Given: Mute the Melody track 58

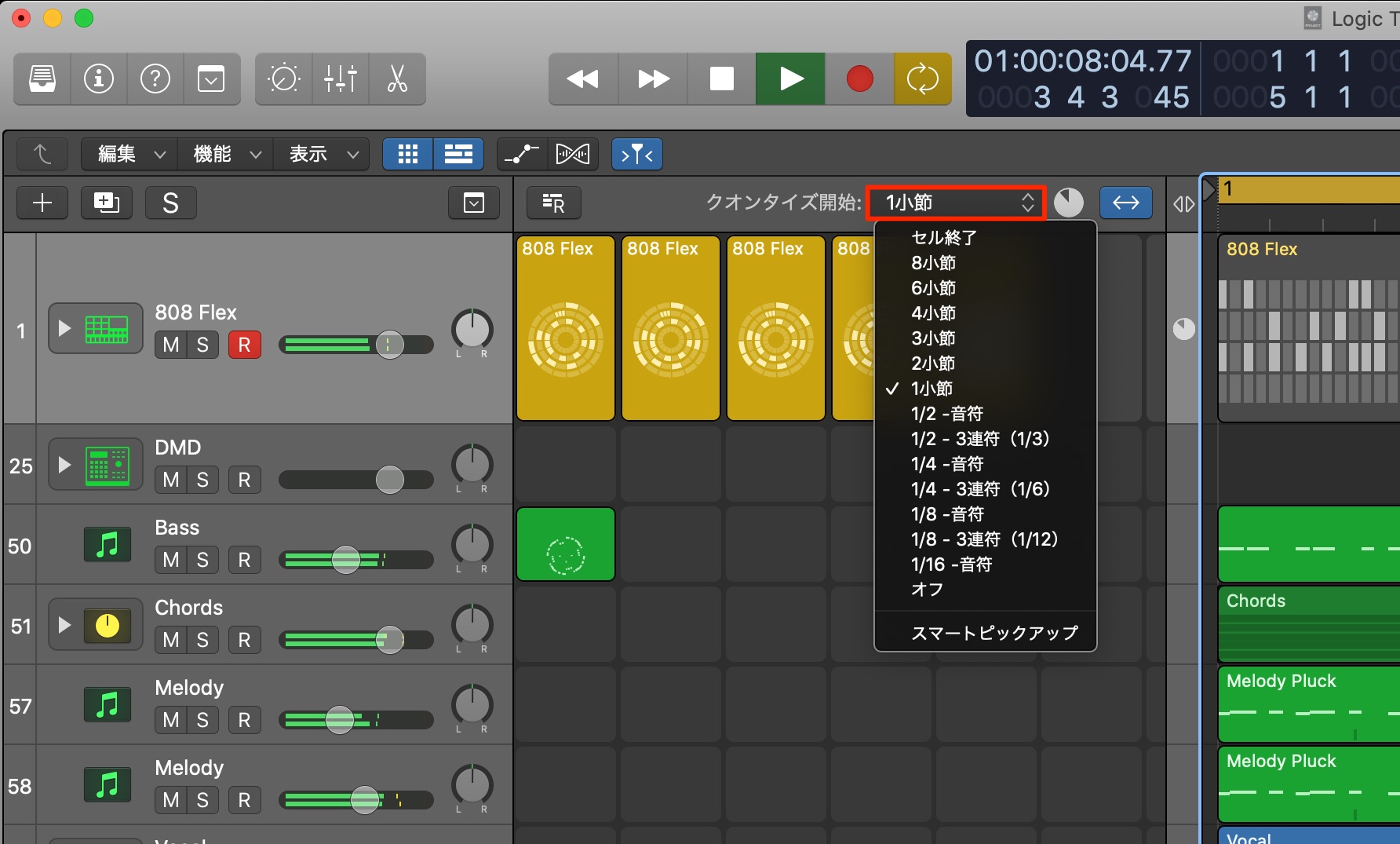Looking at the screenshot, I should [171, 800].
